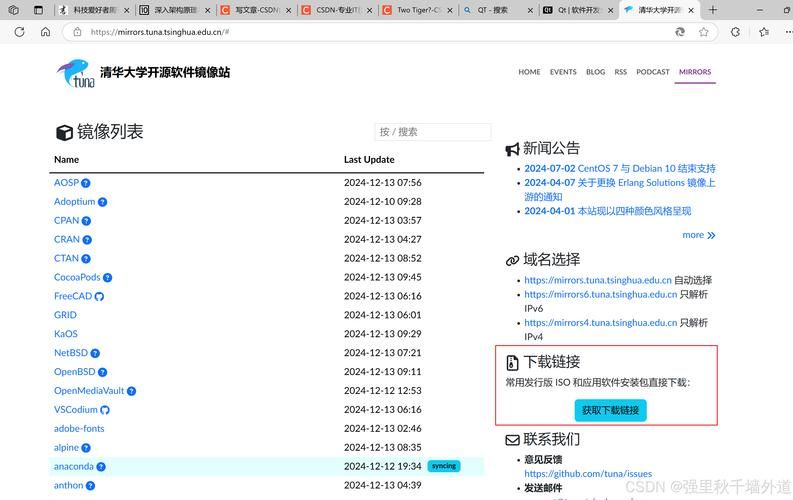The image size is (793, 500).
Task: Switch to the Two Tiger browser tab
Action: pos(418,10)
